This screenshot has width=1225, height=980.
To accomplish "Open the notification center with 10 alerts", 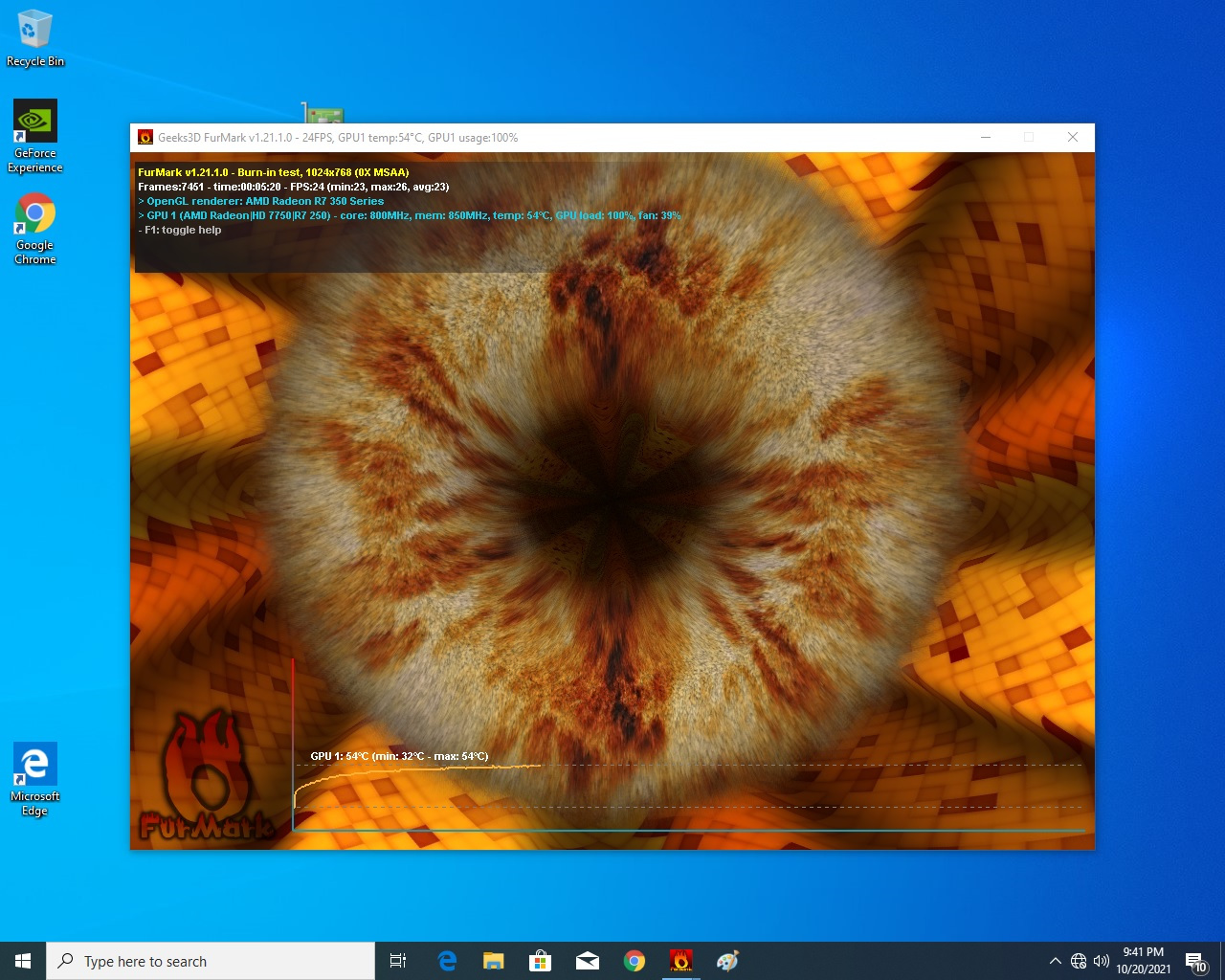I will coord(1195,961).
